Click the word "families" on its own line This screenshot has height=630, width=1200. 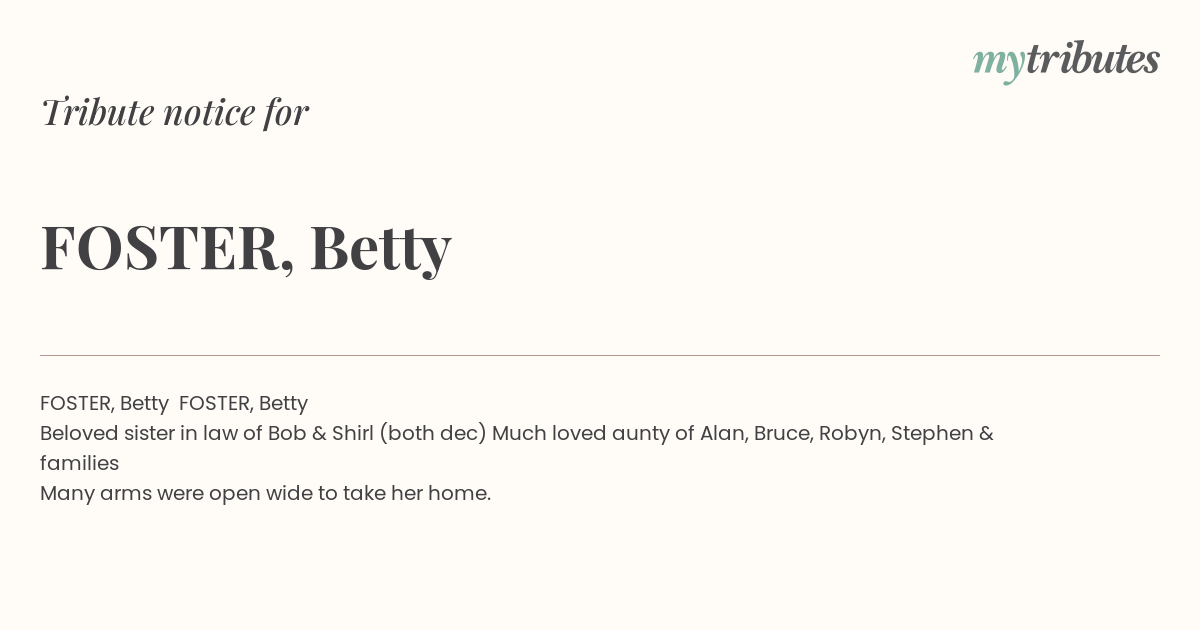coord(80,463)
